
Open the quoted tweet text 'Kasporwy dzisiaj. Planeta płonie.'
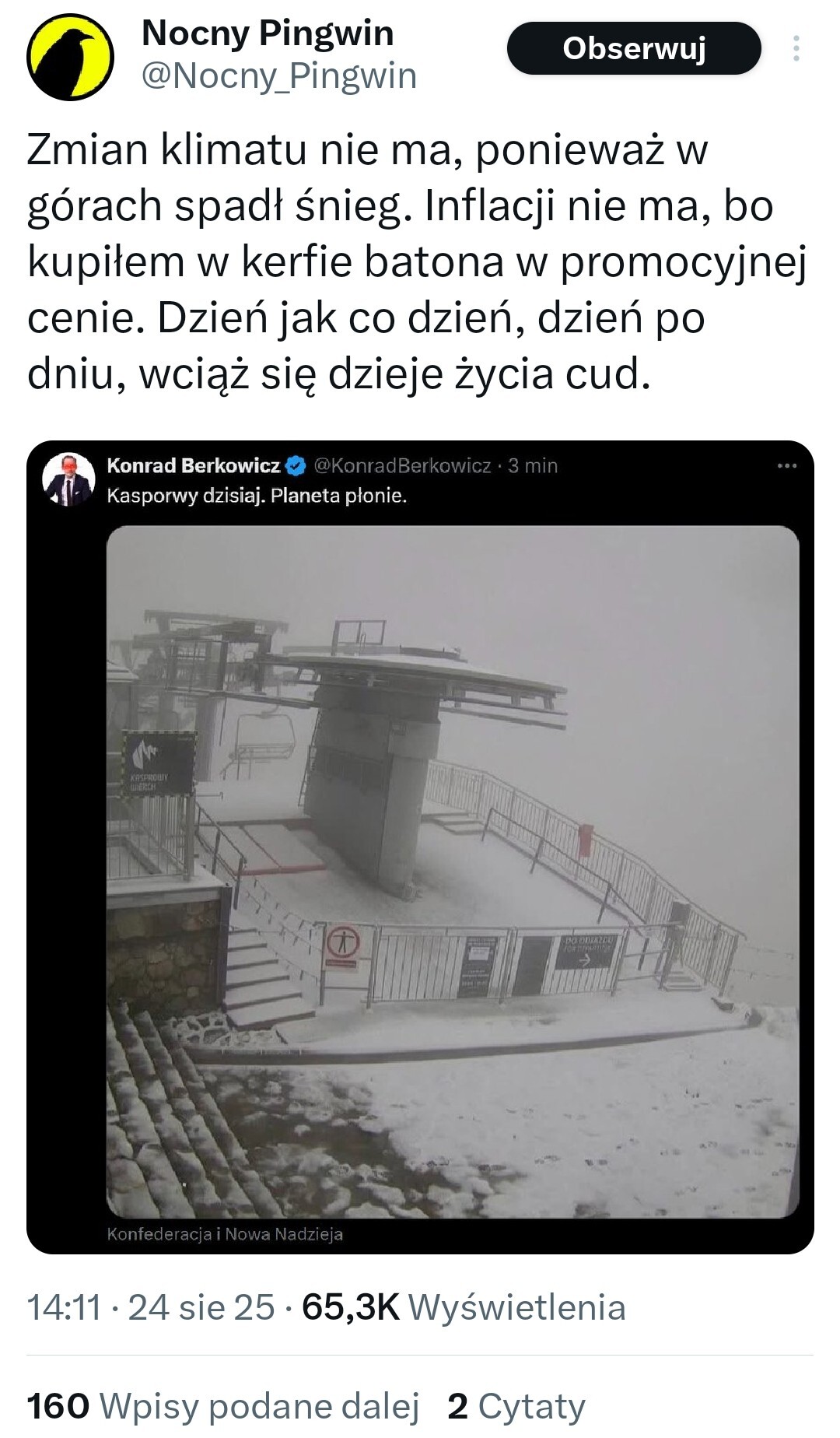pos(257,496)
